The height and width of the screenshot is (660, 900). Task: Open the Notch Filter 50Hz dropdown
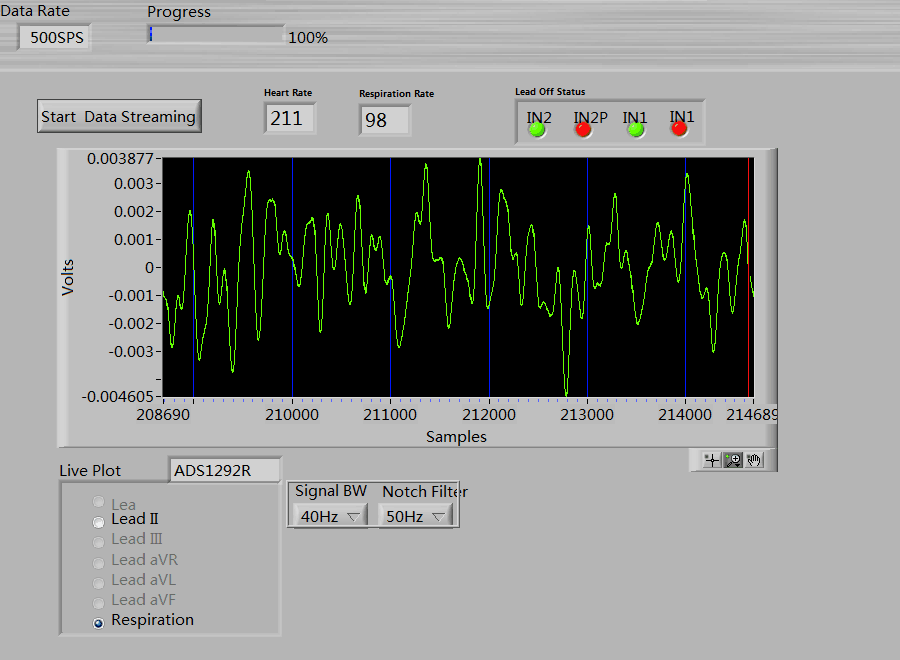416,516
